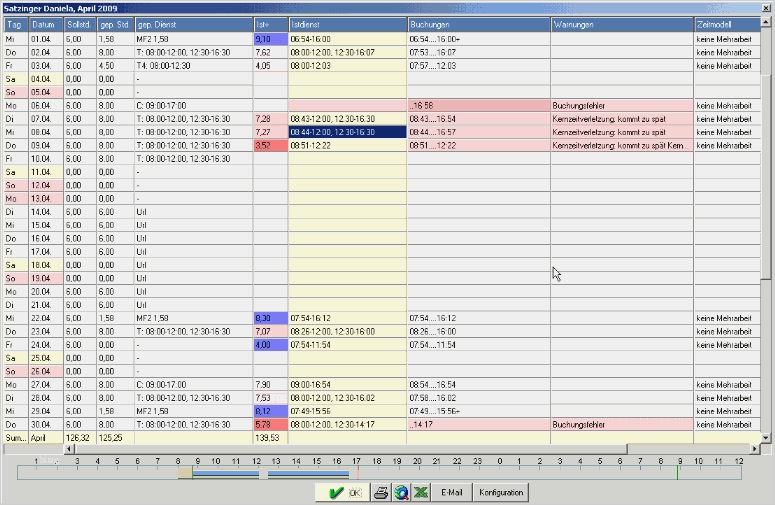Open the Konfiguration button

pyautogui.click(x=501, y=492)
